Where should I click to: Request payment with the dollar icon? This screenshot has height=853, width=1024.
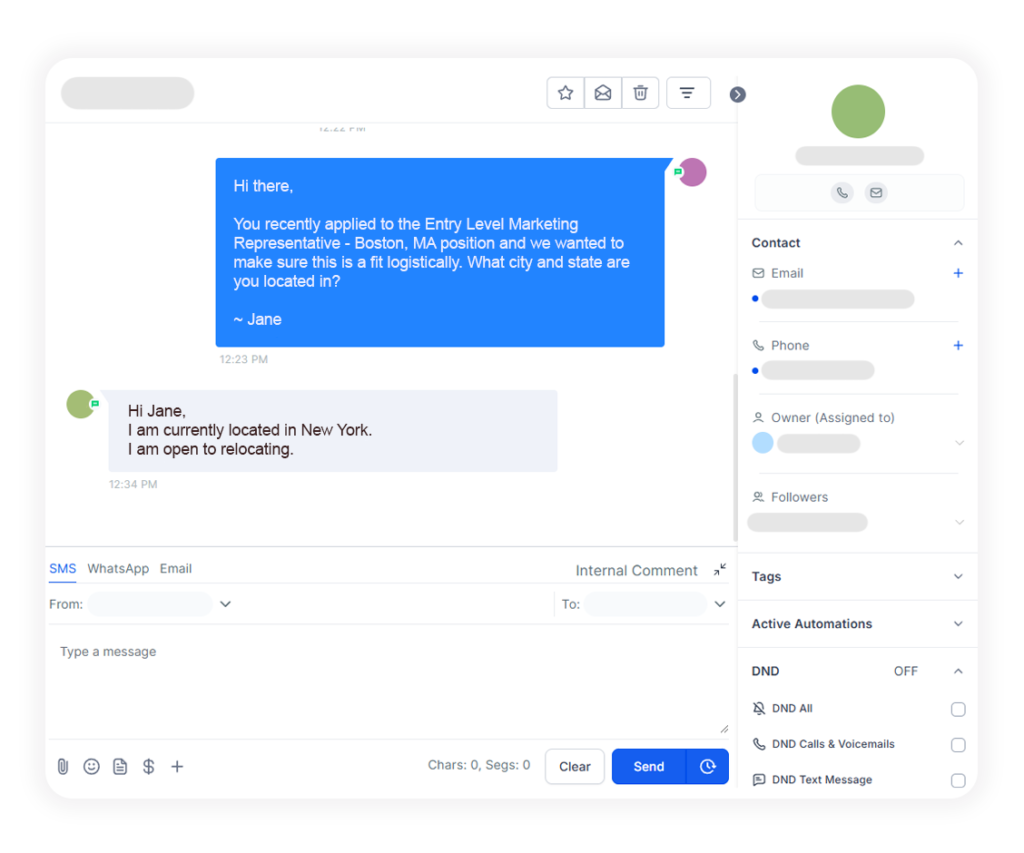point(148,766)
